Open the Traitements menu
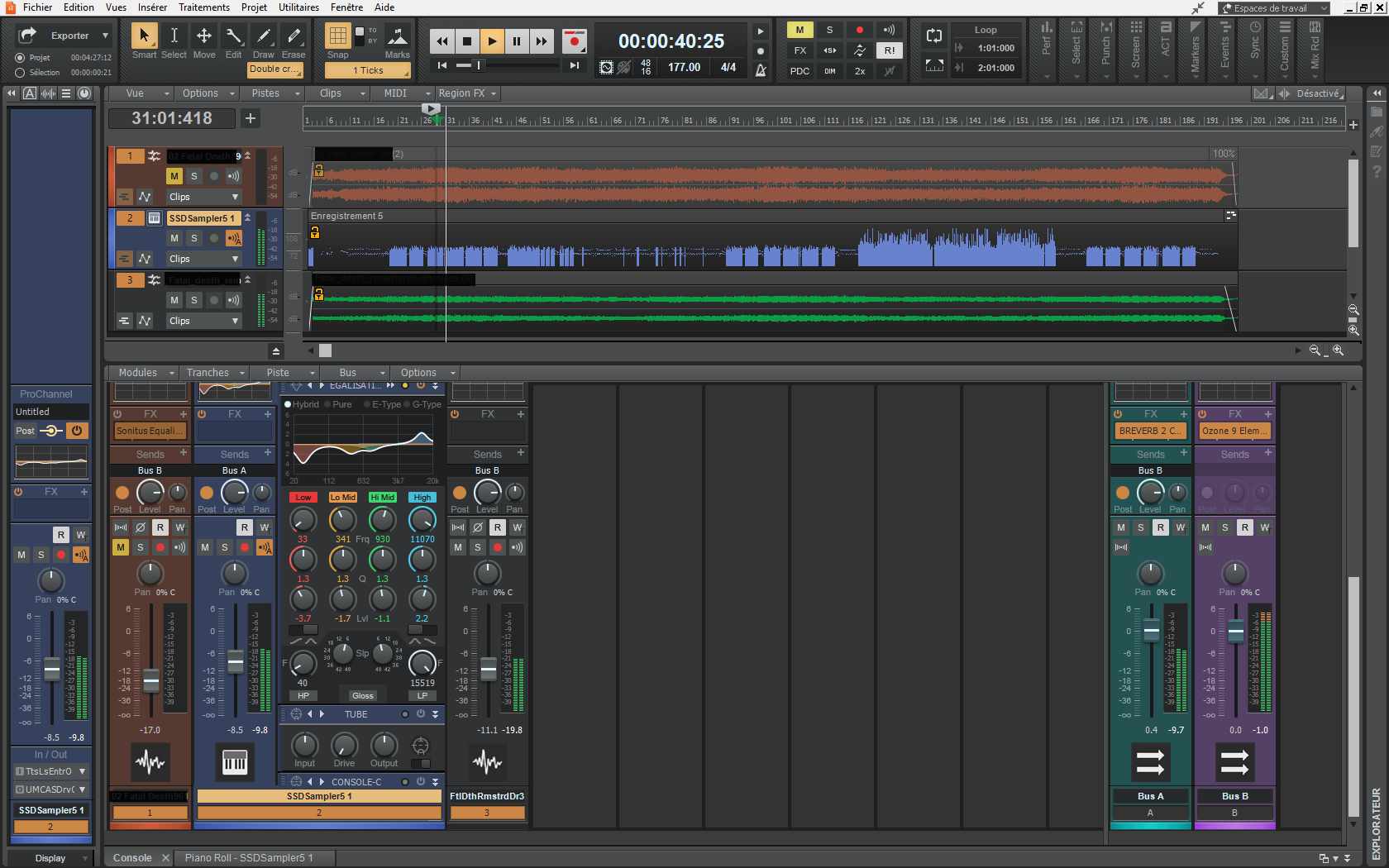1389x868 pixels. (204, 7)
